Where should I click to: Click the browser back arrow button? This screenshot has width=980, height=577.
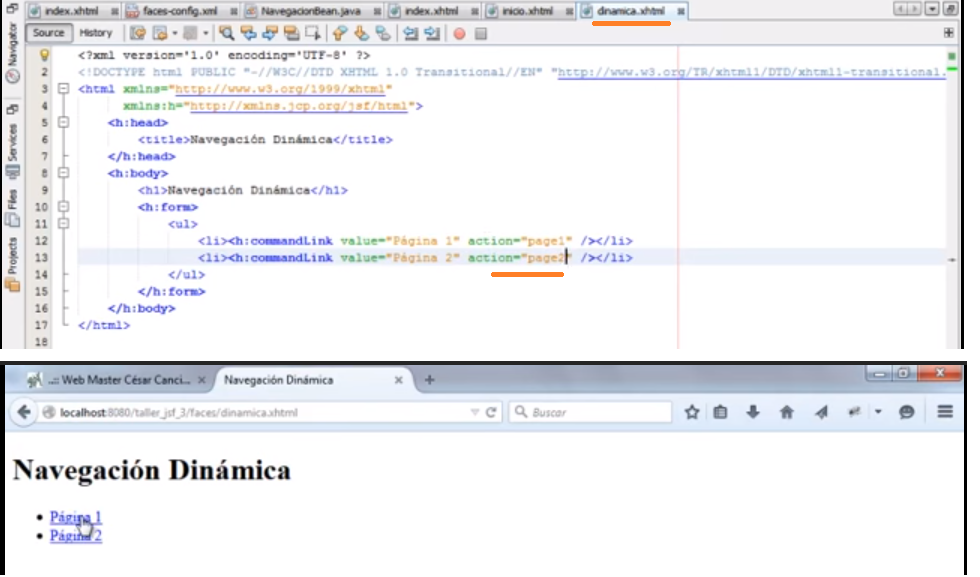pos(24,412)
